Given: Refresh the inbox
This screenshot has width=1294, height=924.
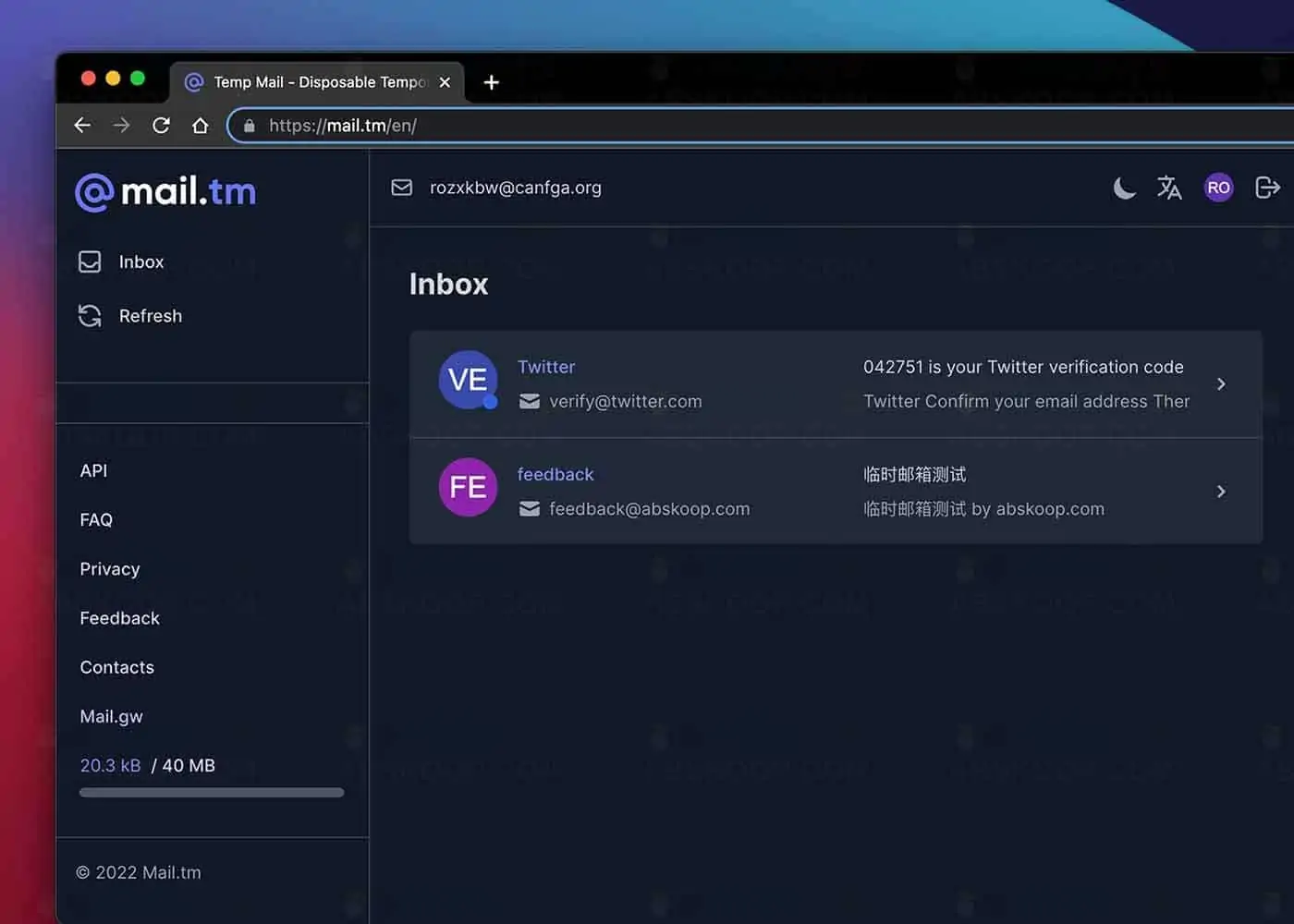Looking at the screenshot, I should [x=150, y=316].
